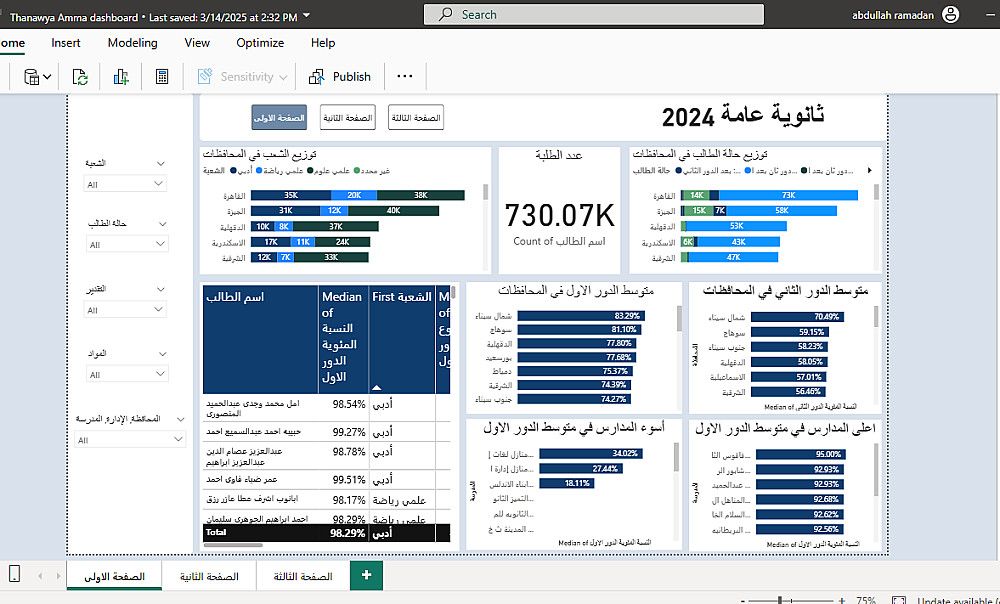Open the حالة الطالب slicer All dropdown
The height and width of the screenshot is (604, 1000).
(x=126, y=244)
